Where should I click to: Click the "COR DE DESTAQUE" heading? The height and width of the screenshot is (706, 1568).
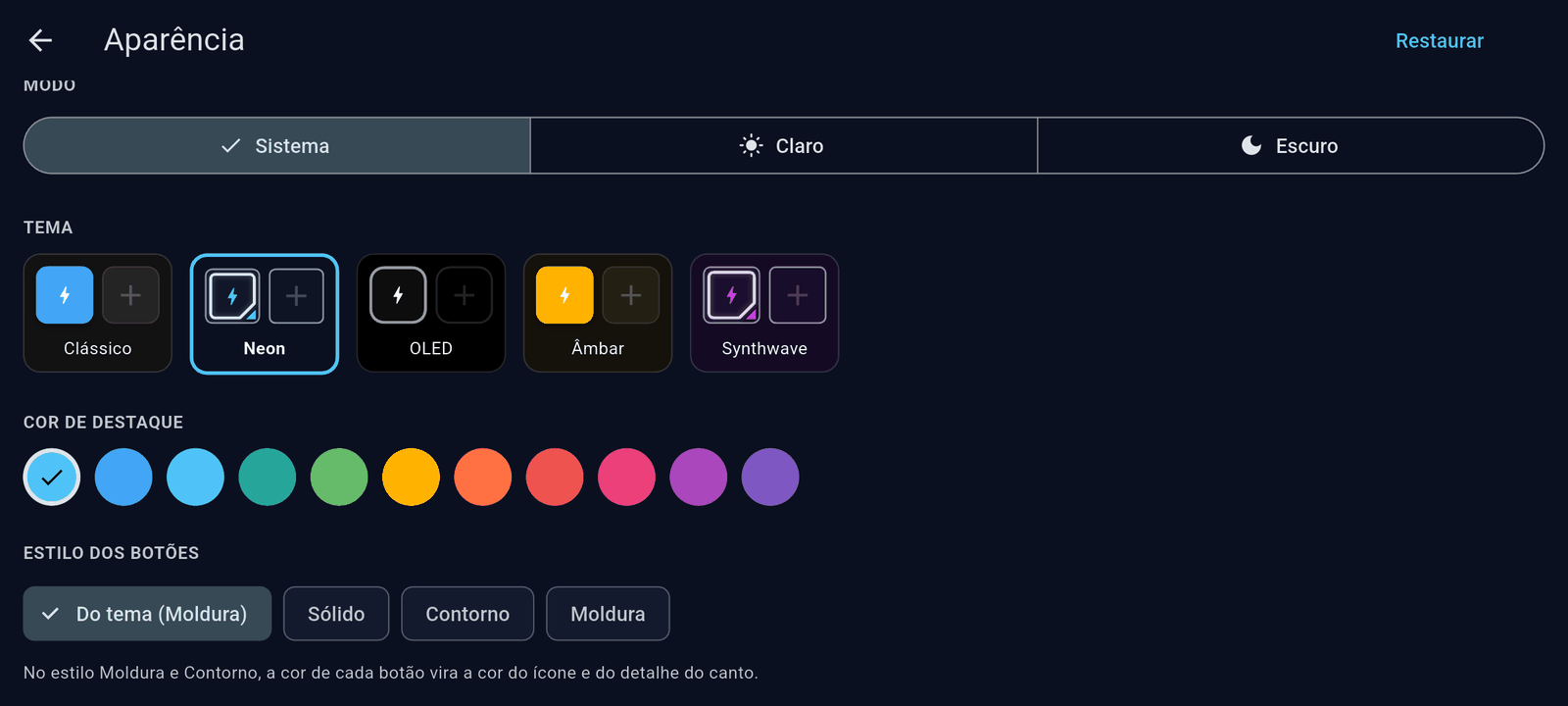point(103,423)
